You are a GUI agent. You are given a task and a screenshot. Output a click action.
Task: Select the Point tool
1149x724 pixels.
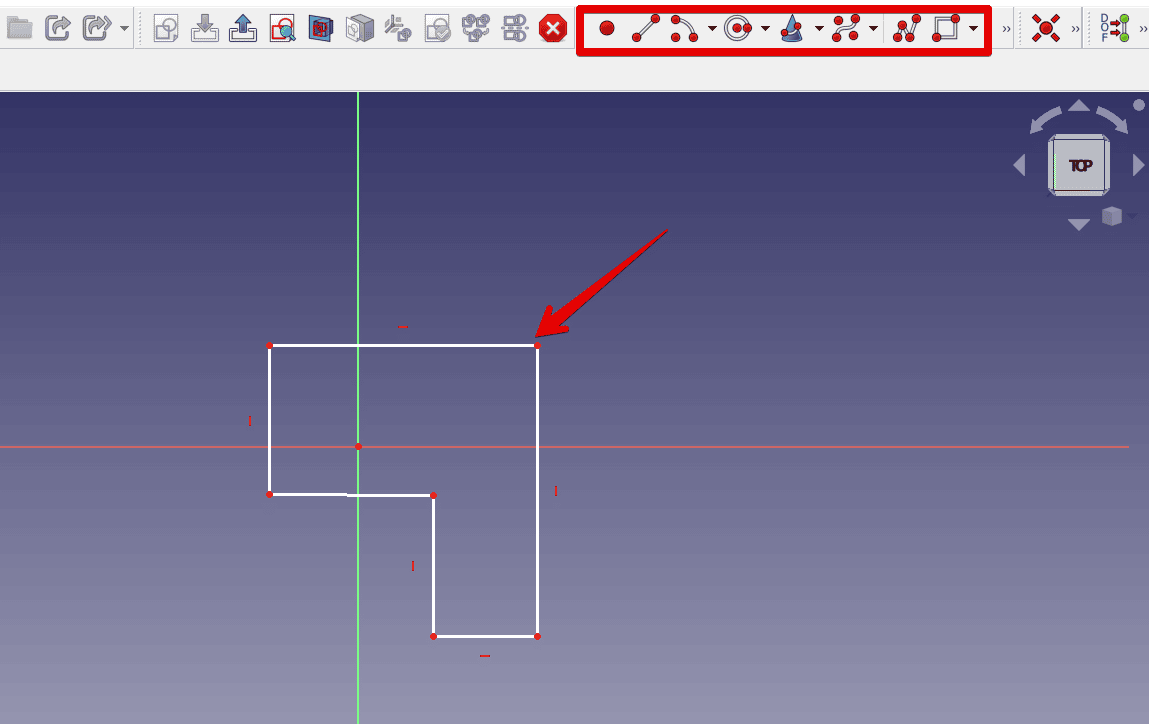[x=607, y=28]
